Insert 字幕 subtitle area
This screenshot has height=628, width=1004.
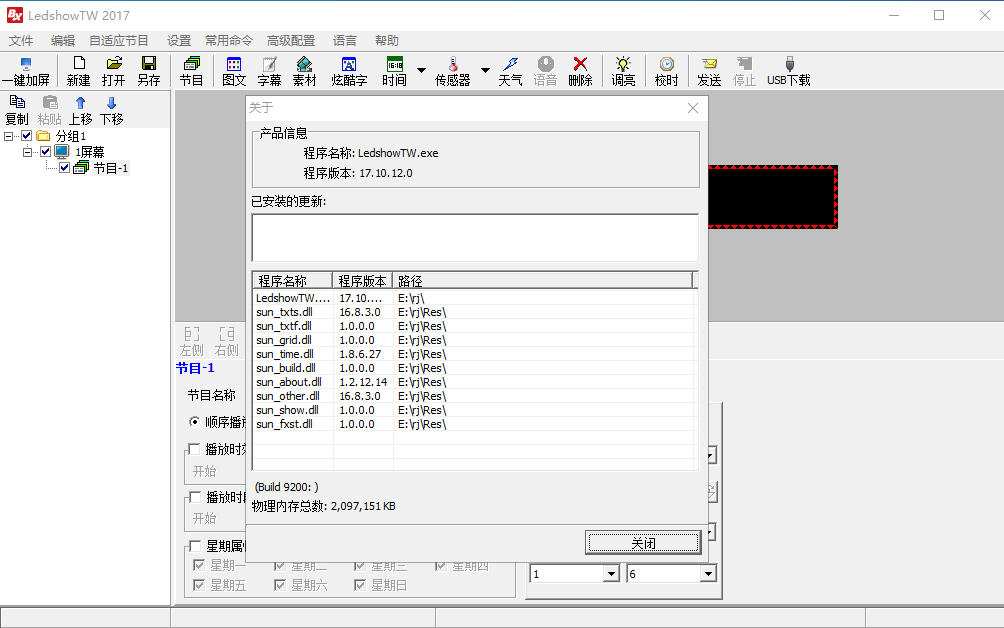coord(270,71)
